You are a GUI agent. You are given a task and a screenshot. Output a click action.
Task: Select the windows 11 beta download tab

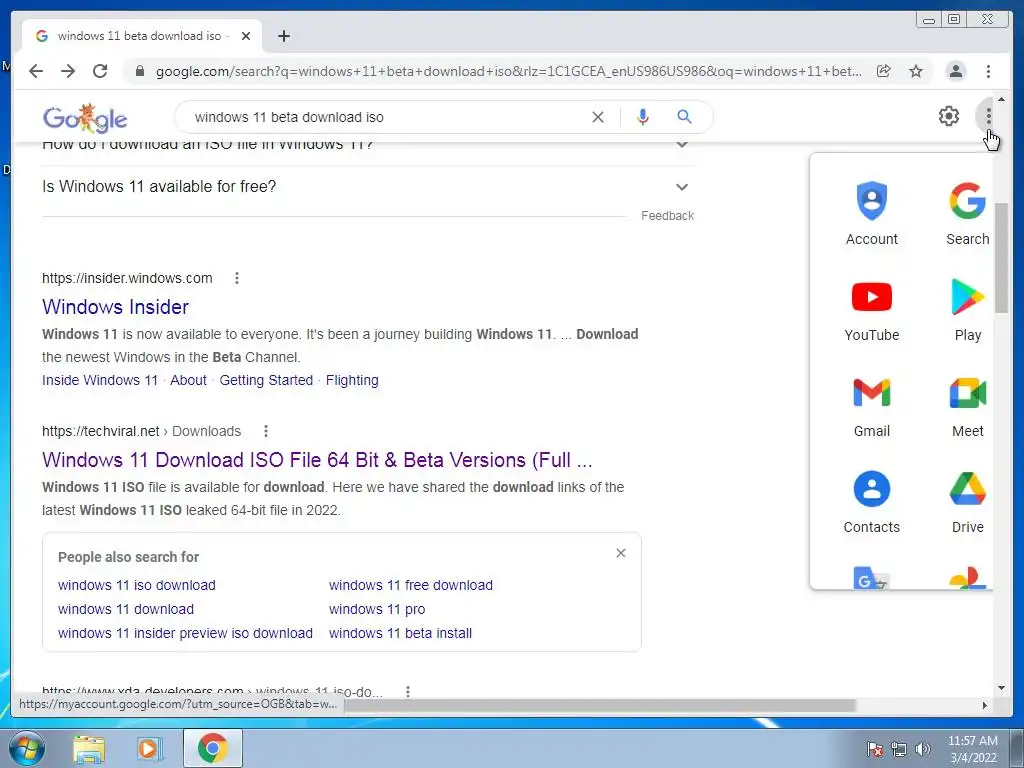tap(142, 36)
